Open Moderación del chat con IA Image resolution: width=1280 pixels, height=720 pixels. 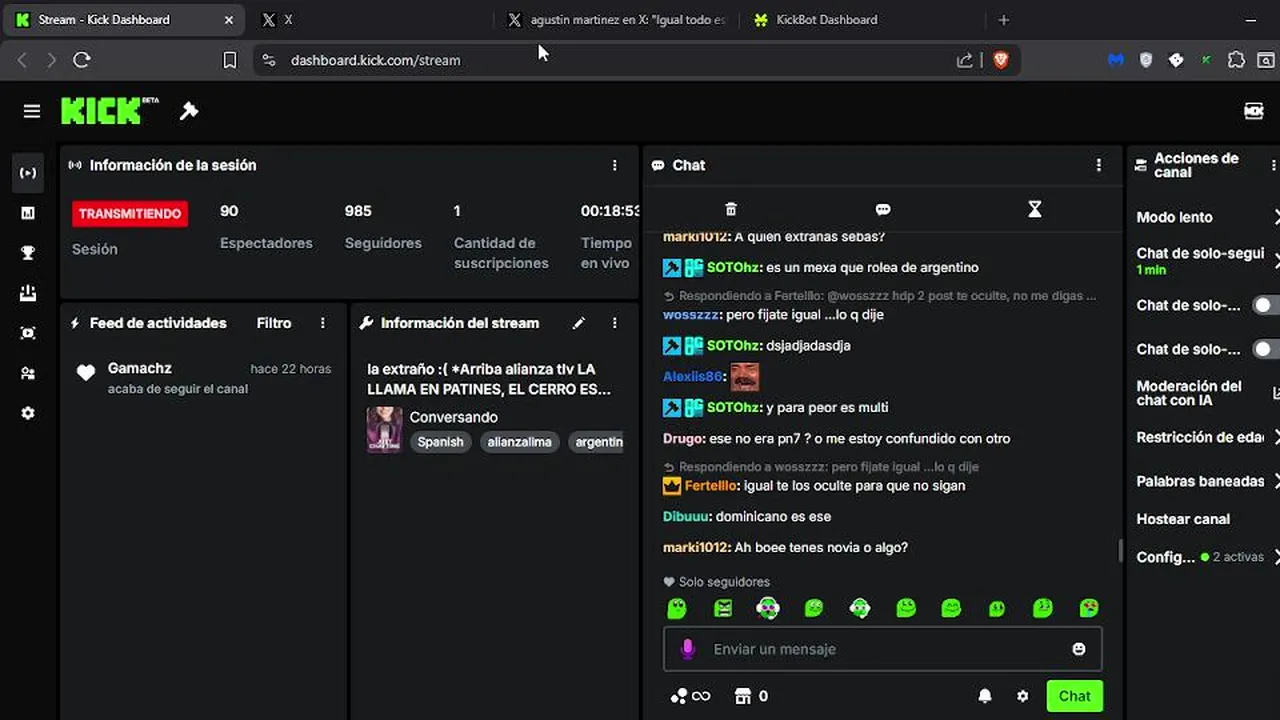click(1208, 393)
